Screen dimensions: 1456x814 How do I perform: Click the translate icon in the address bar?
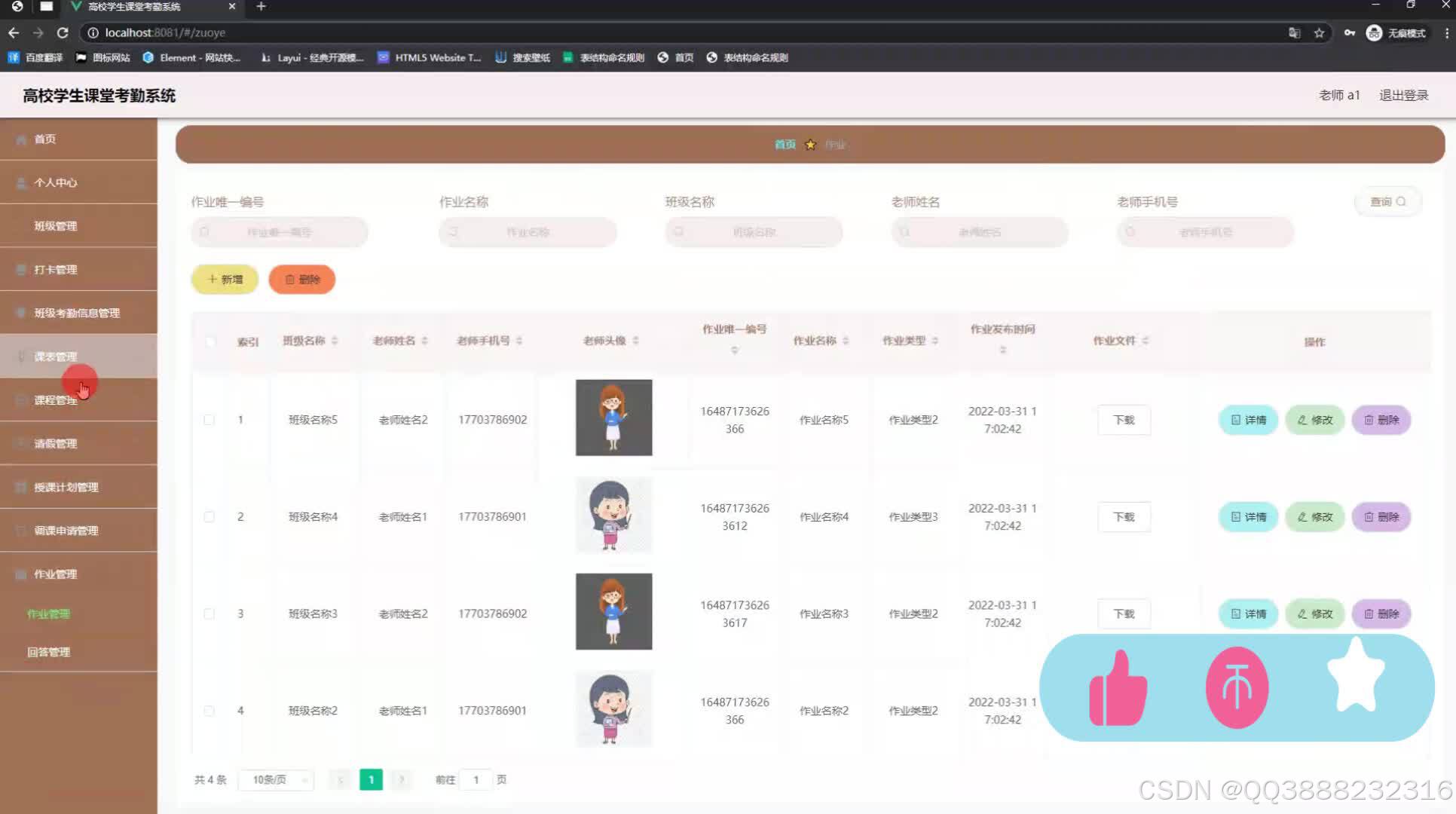(1294, 32)
